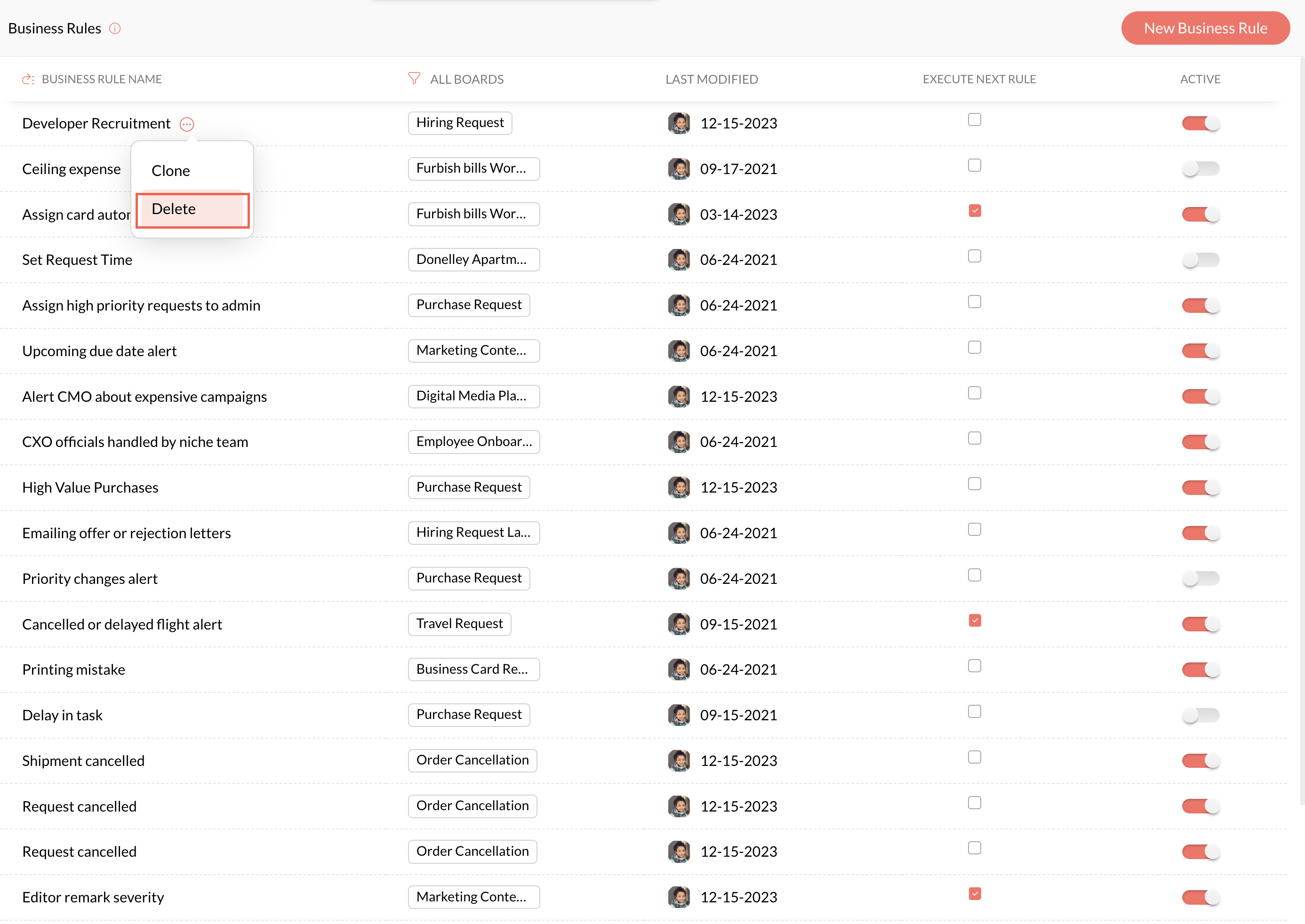
Task: Choose Clone from the context menu
Action: 171,171
